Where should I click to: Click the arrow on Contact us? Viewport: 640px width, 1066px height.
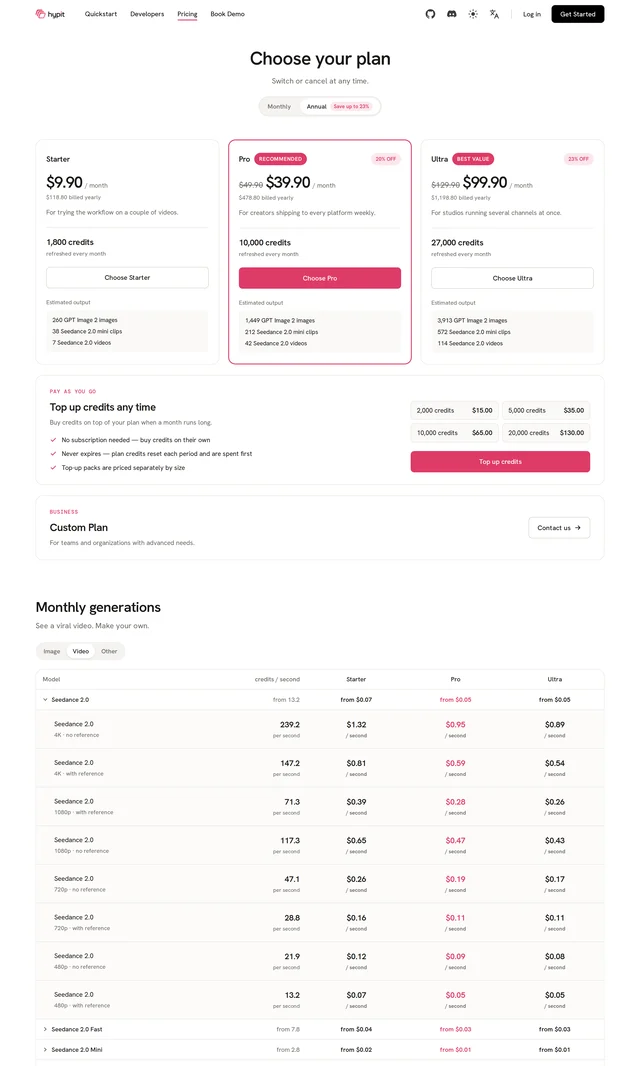(578, 528)
